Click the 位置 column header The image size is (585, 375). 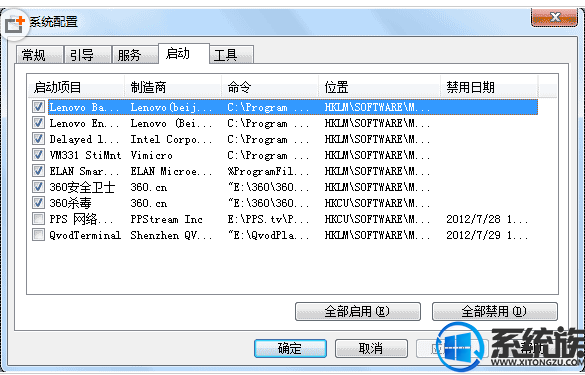pyautogui.click(x=379, y=88)
